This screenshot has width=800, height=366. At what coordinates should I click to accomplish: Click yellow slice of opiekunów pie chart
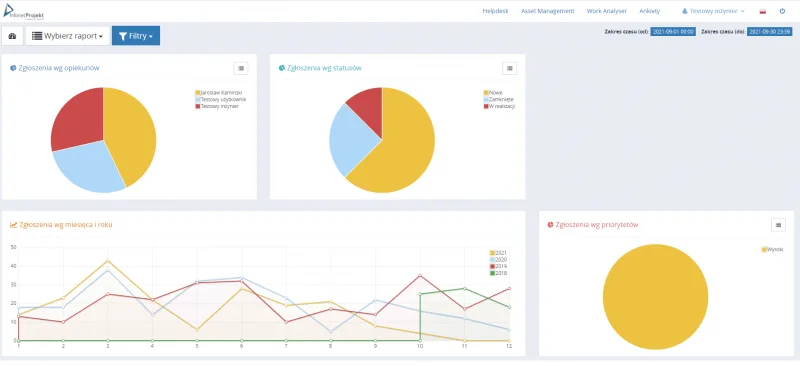point(132,133)
